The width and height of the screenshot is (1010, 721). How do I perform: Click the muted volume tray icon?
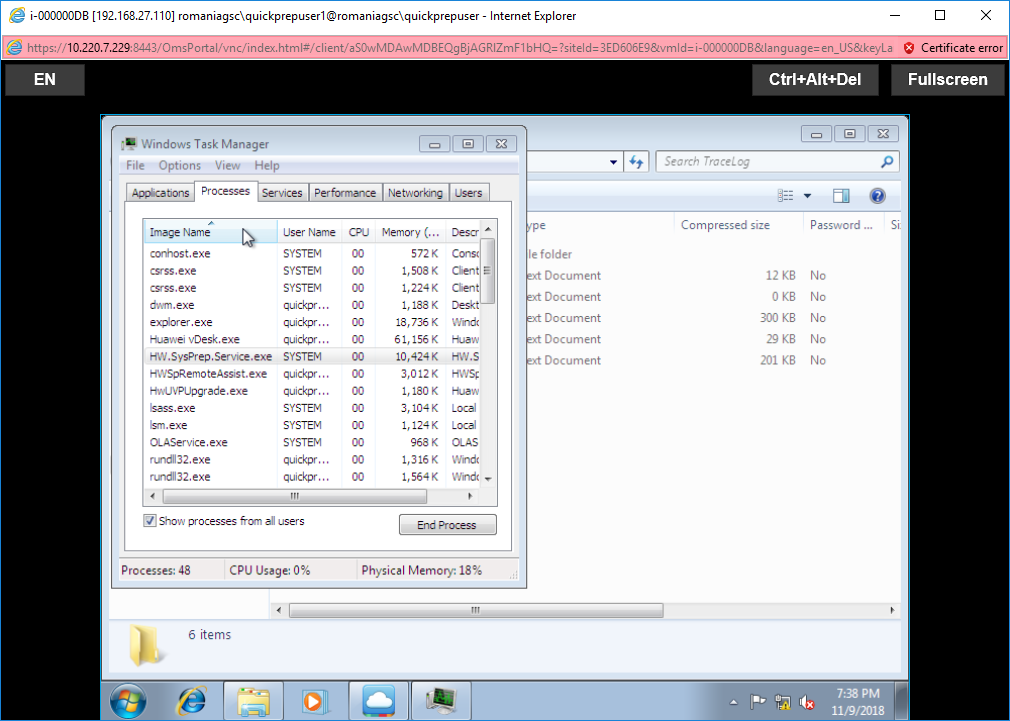(806, 702)
